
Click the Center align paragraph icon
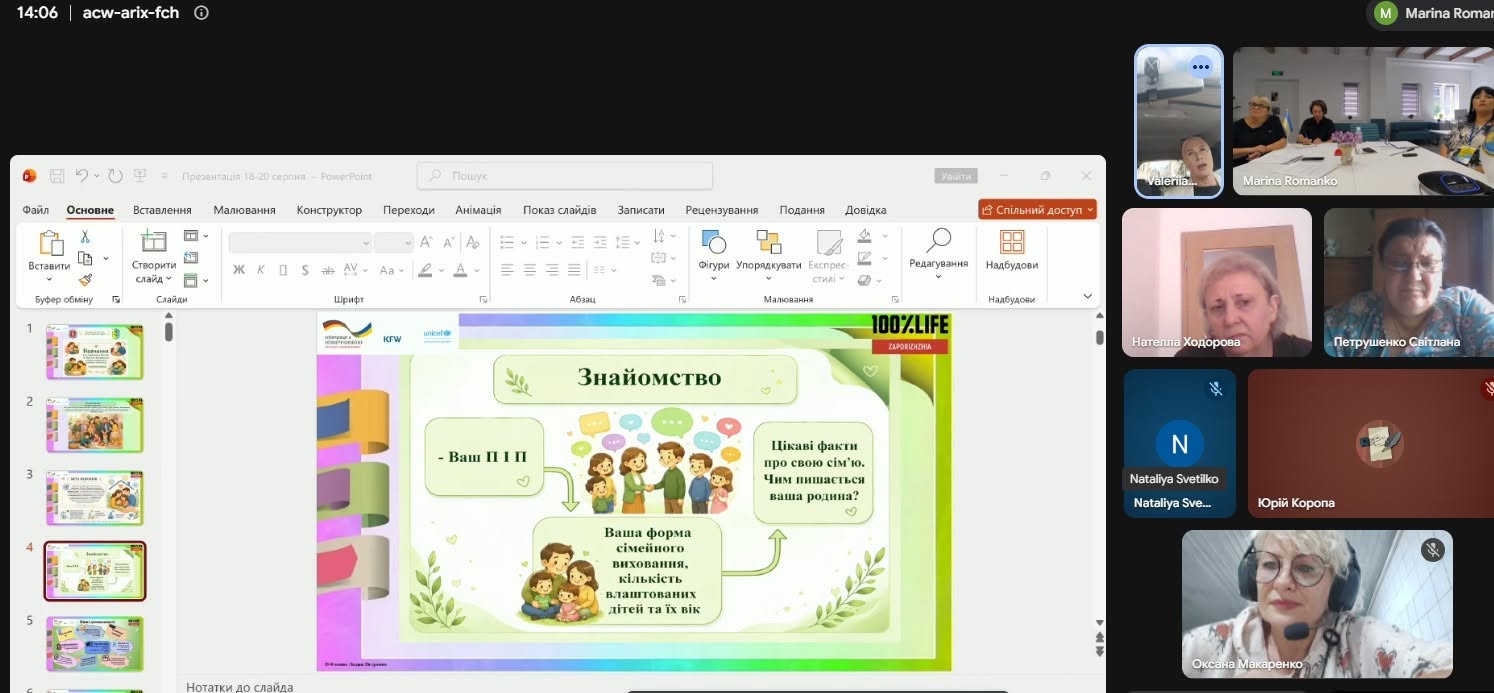529,270
